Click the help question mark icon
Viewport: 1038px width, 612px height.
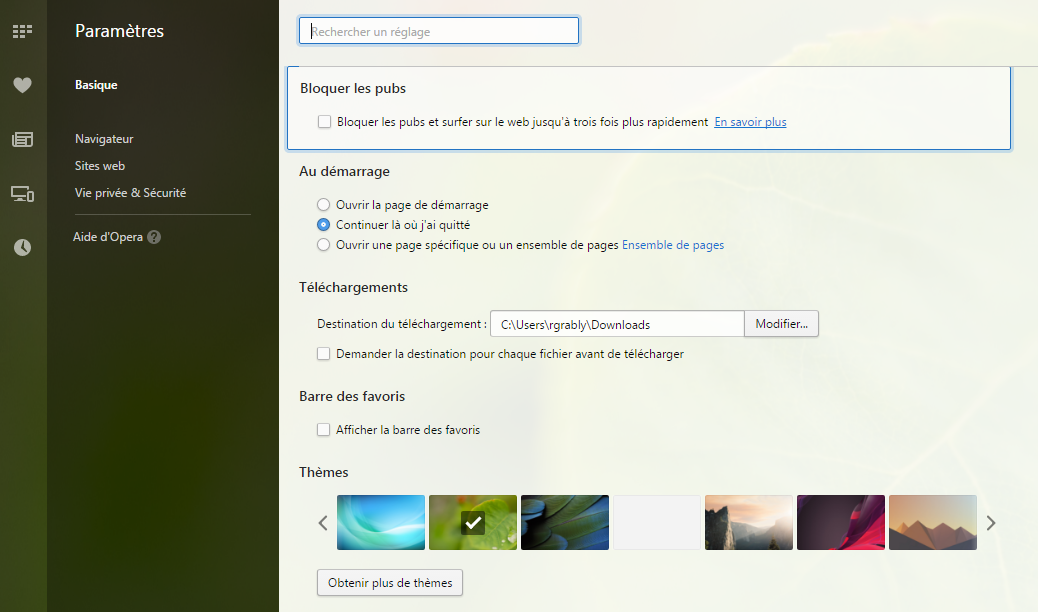154,238
